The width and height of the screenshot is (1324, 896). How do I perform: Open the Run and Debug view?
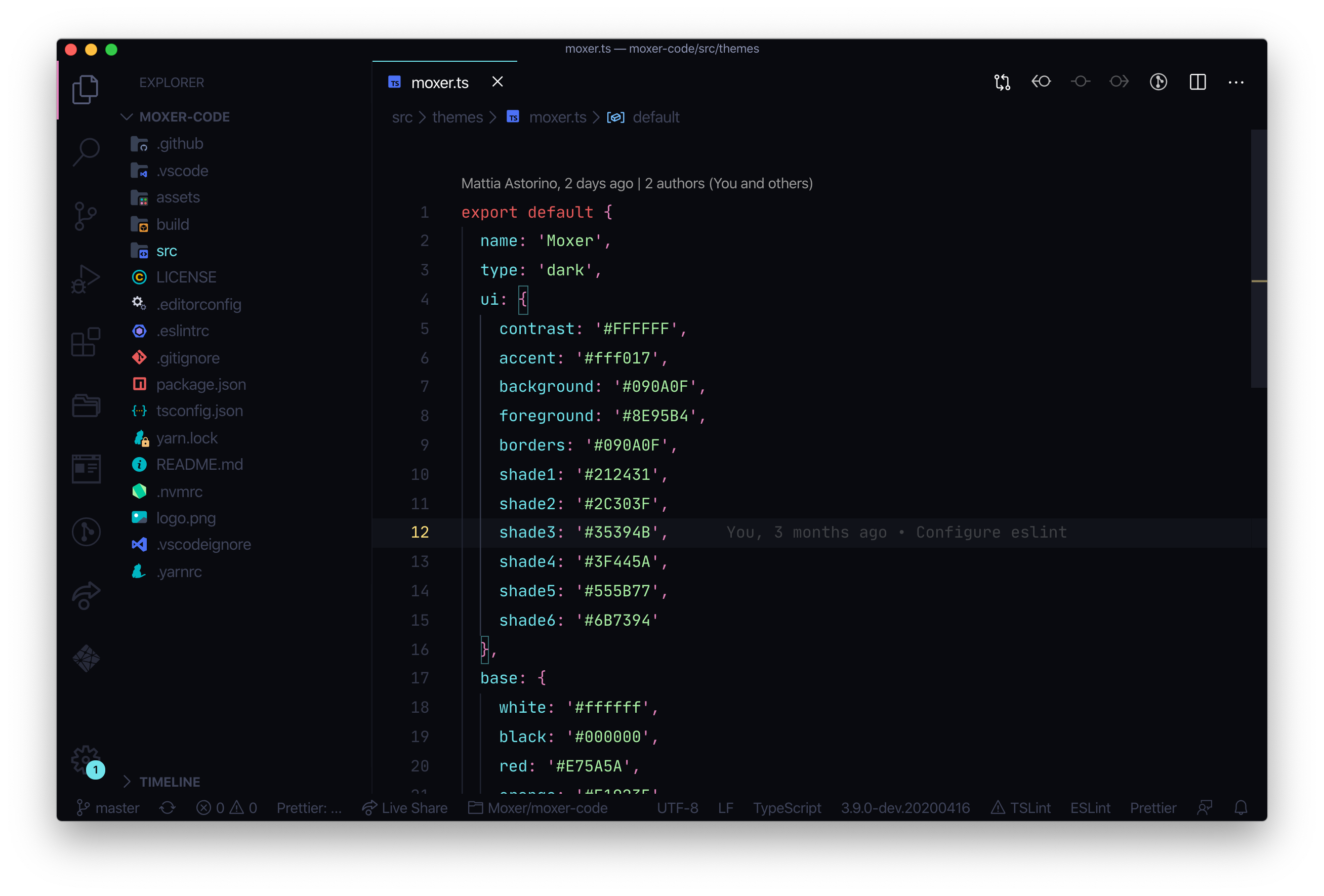(x=86, y=279)
